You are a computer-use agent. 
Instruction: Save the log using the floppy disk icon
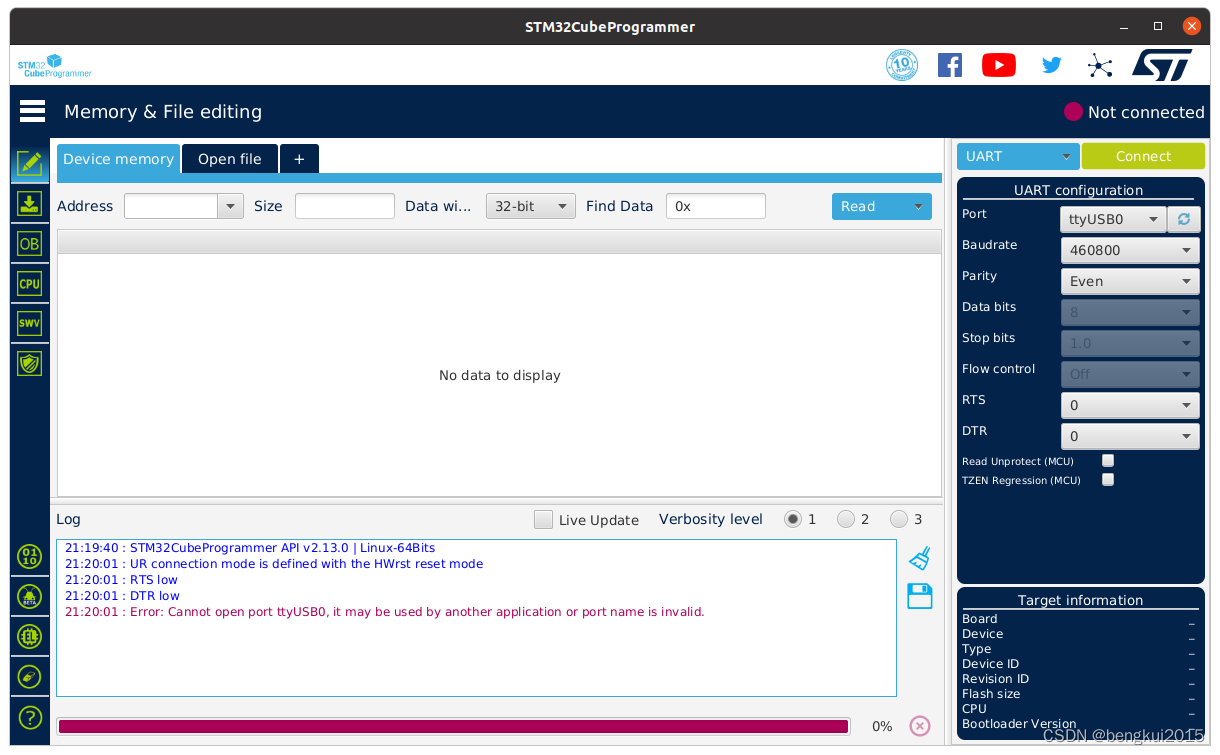click(919, 595)
